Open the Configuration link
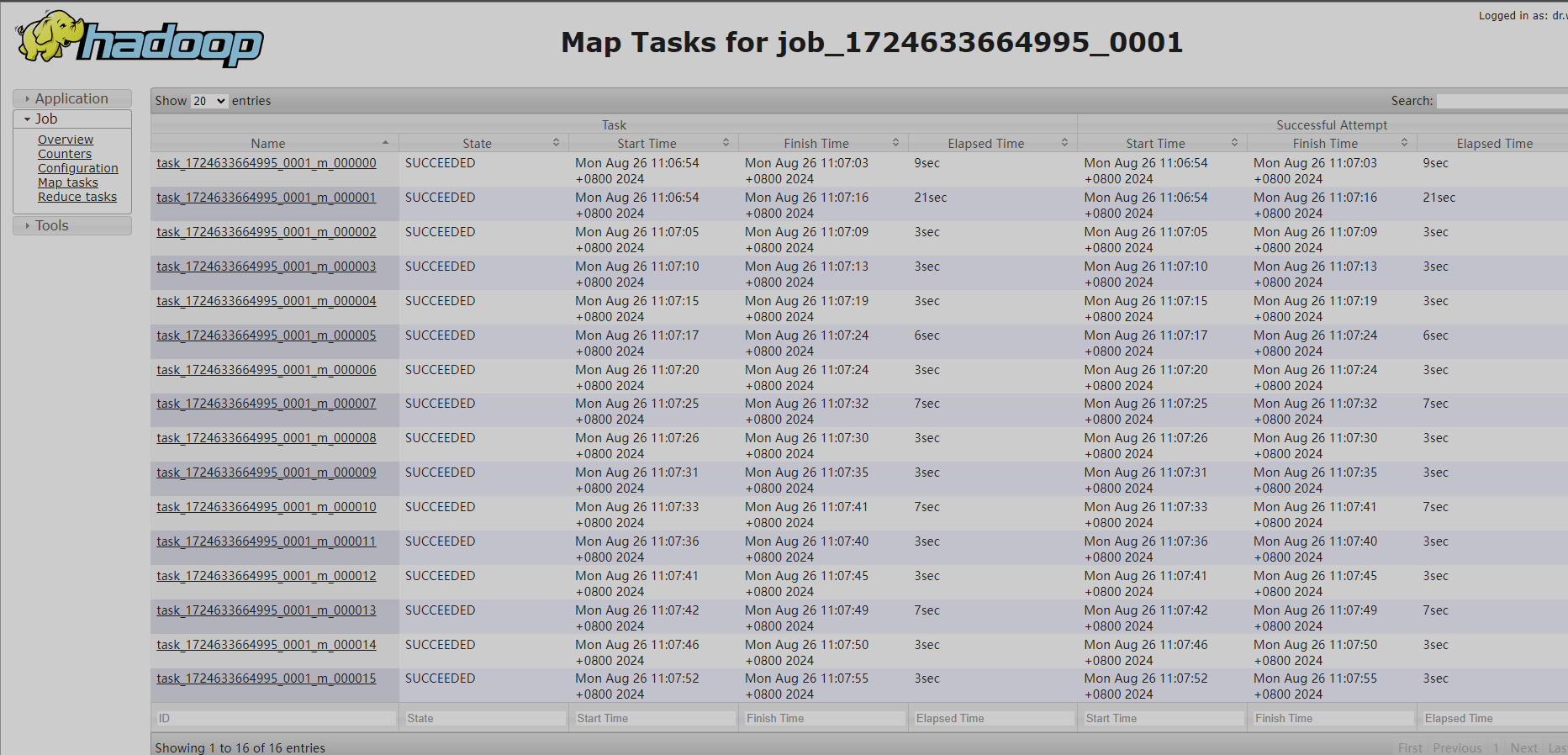Viewport: 1568px width, 755px height. click(x=78, y=168)
